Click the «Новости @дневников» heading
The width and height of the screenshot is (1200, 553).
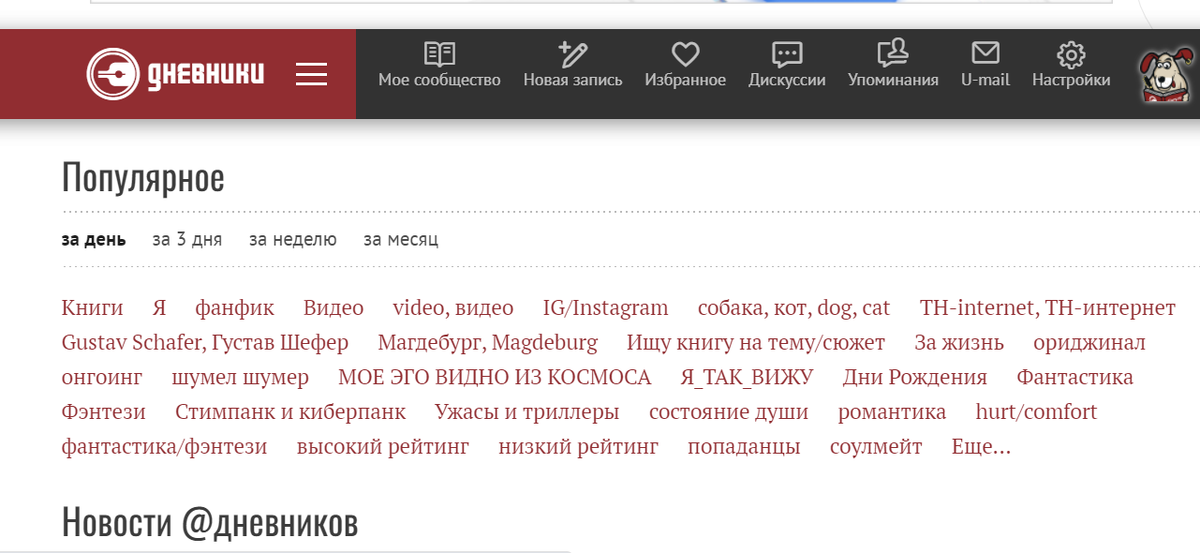(210, 522)
